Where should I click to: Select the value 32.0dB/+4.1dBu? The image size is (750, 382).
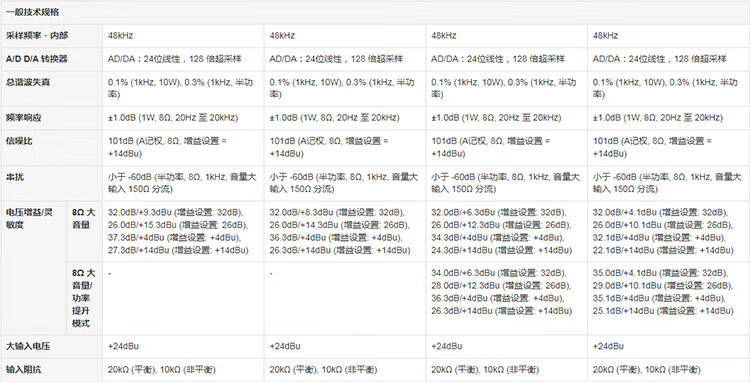[624, 212]
